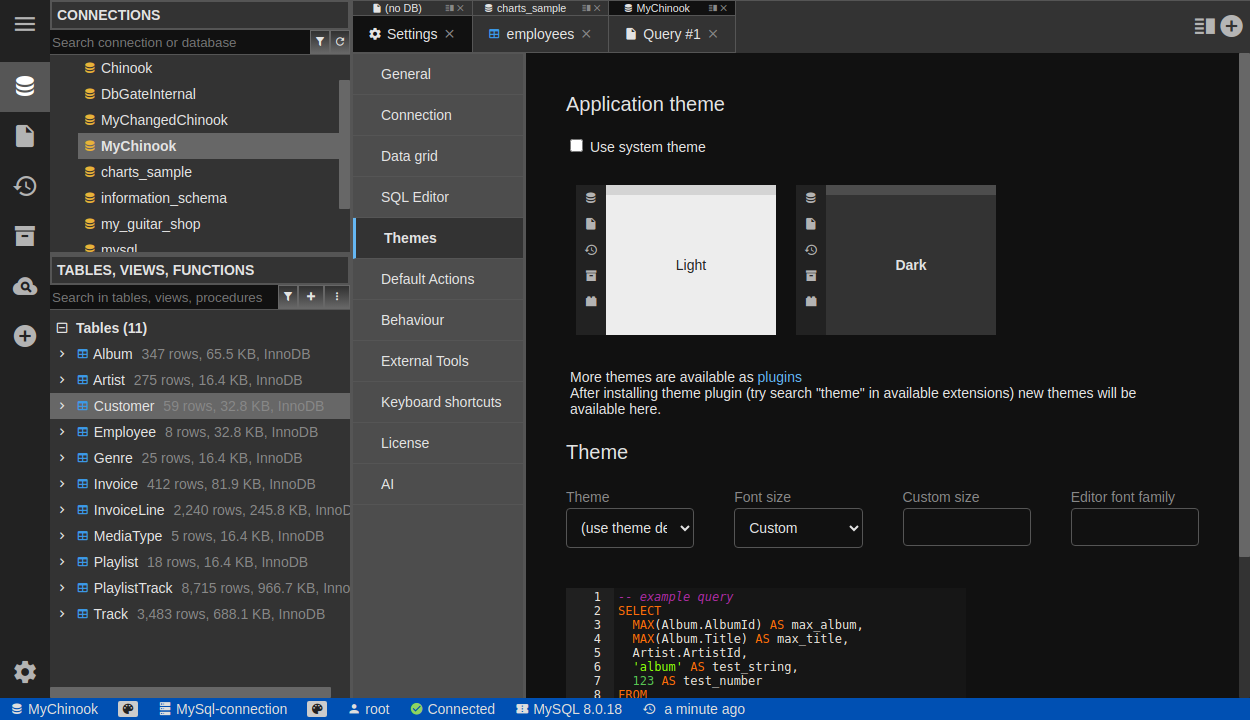1250x720 pixels.
Task: Open the database connections sidebar icon
Action: click(25, 86)
